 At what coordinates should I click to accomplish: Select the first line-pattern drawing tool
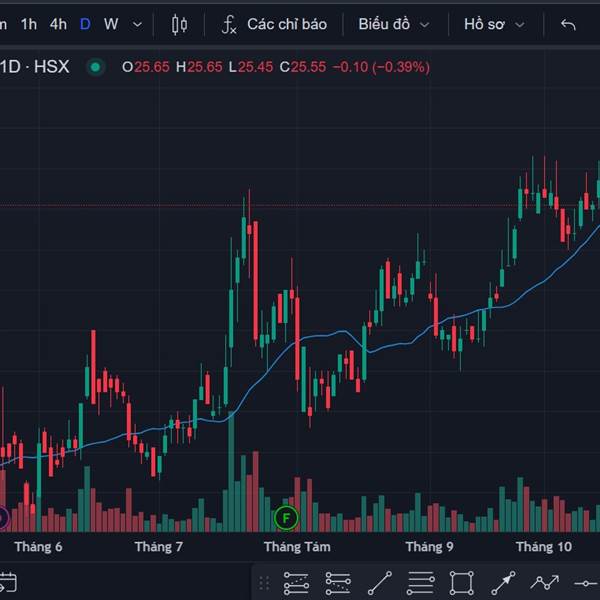coord(296,583)
